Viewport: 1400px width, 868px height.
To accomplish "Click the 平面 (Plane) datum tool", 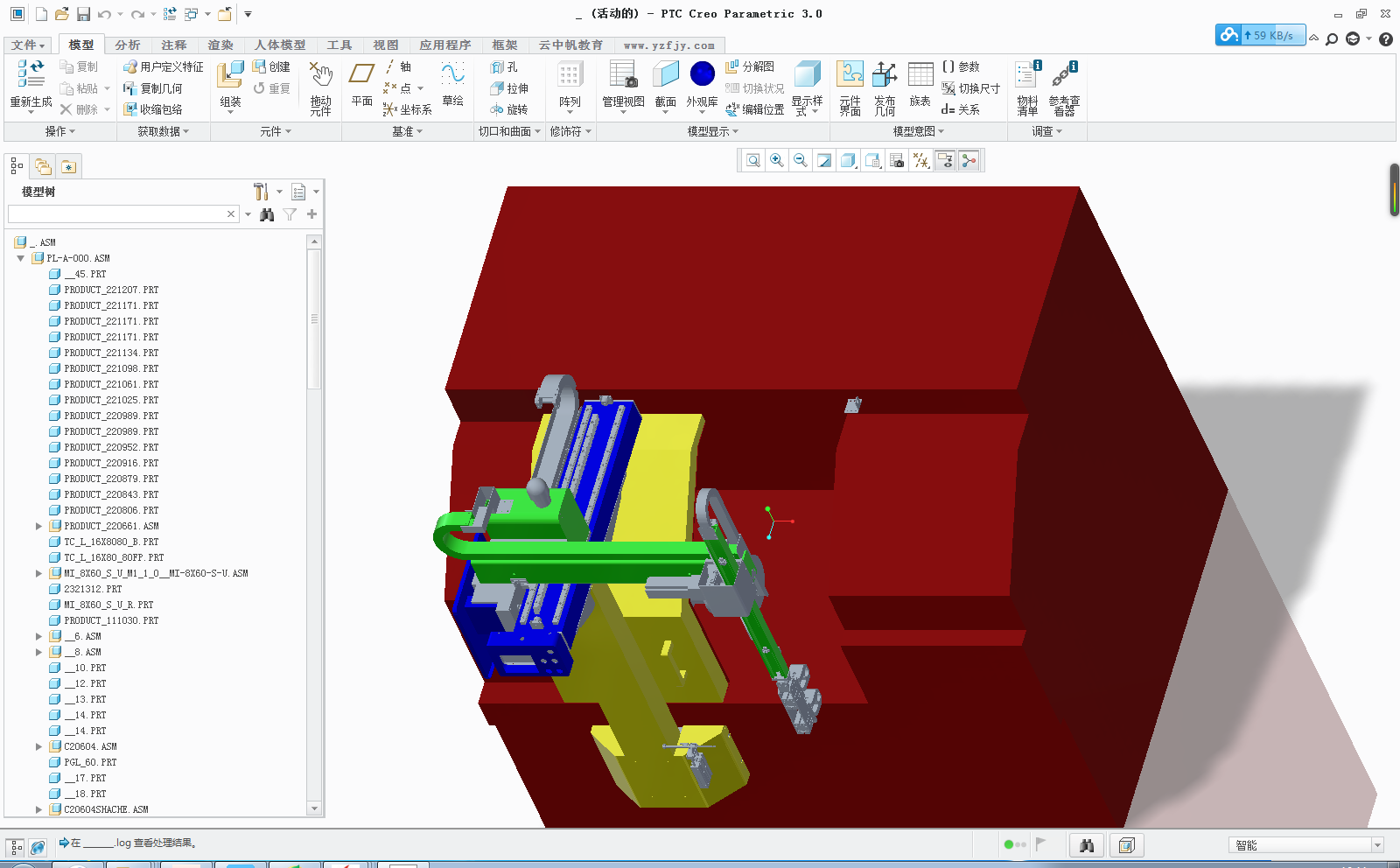I will (360, 85).
